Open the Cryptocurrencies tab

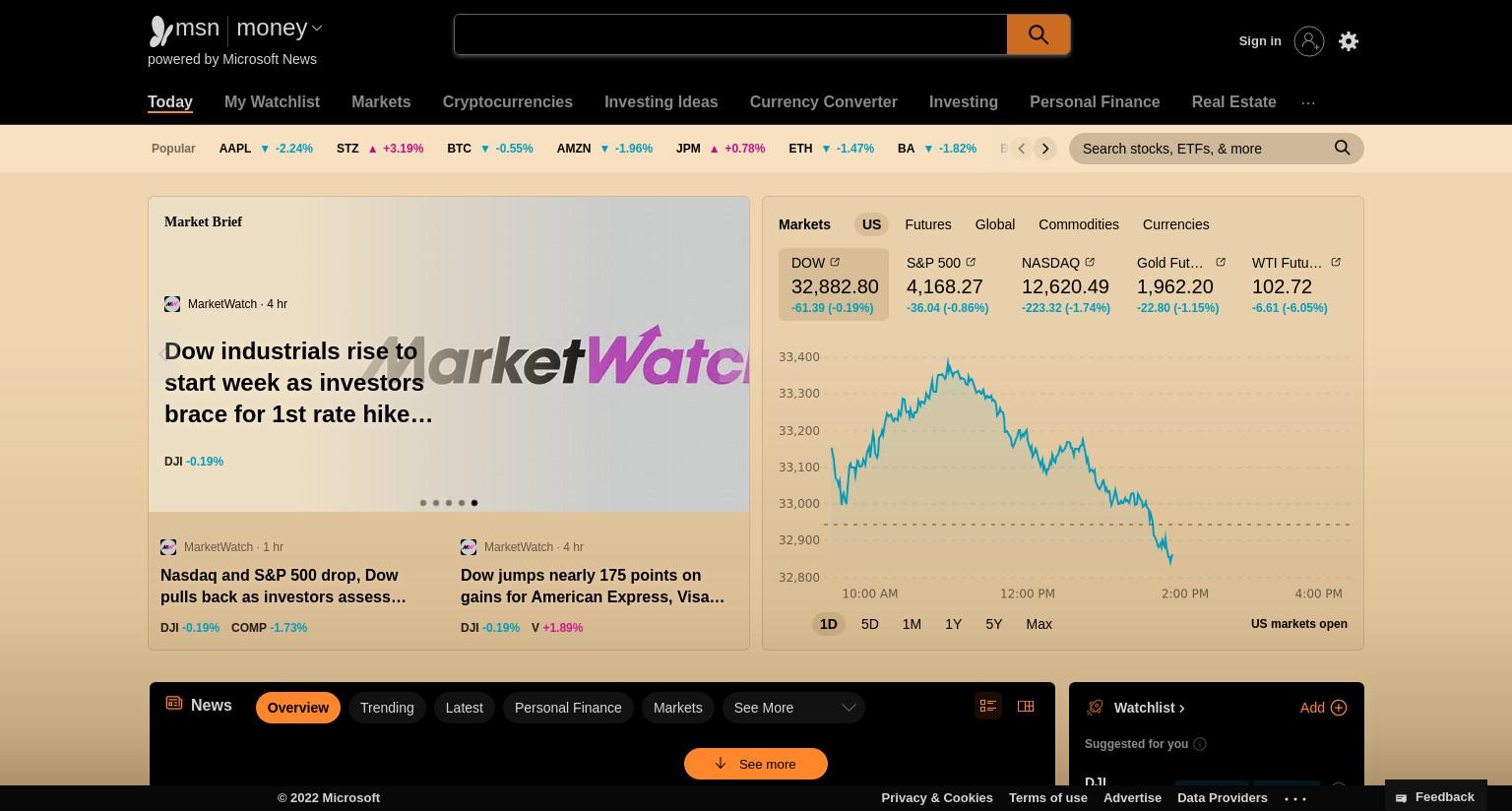click(507, 102)
